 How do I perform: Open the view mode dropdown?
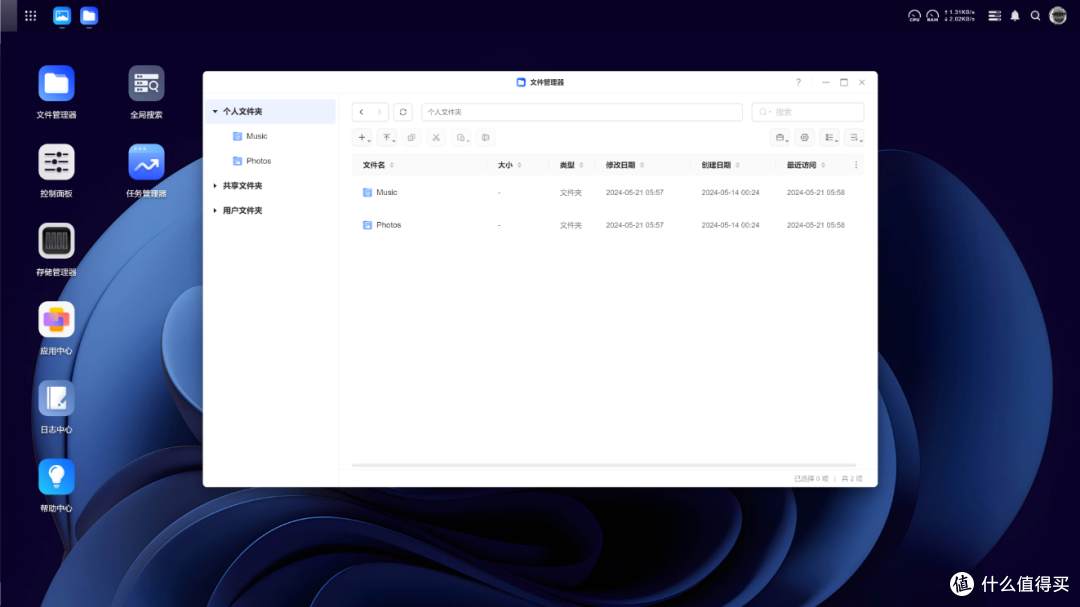click(830, 138)
